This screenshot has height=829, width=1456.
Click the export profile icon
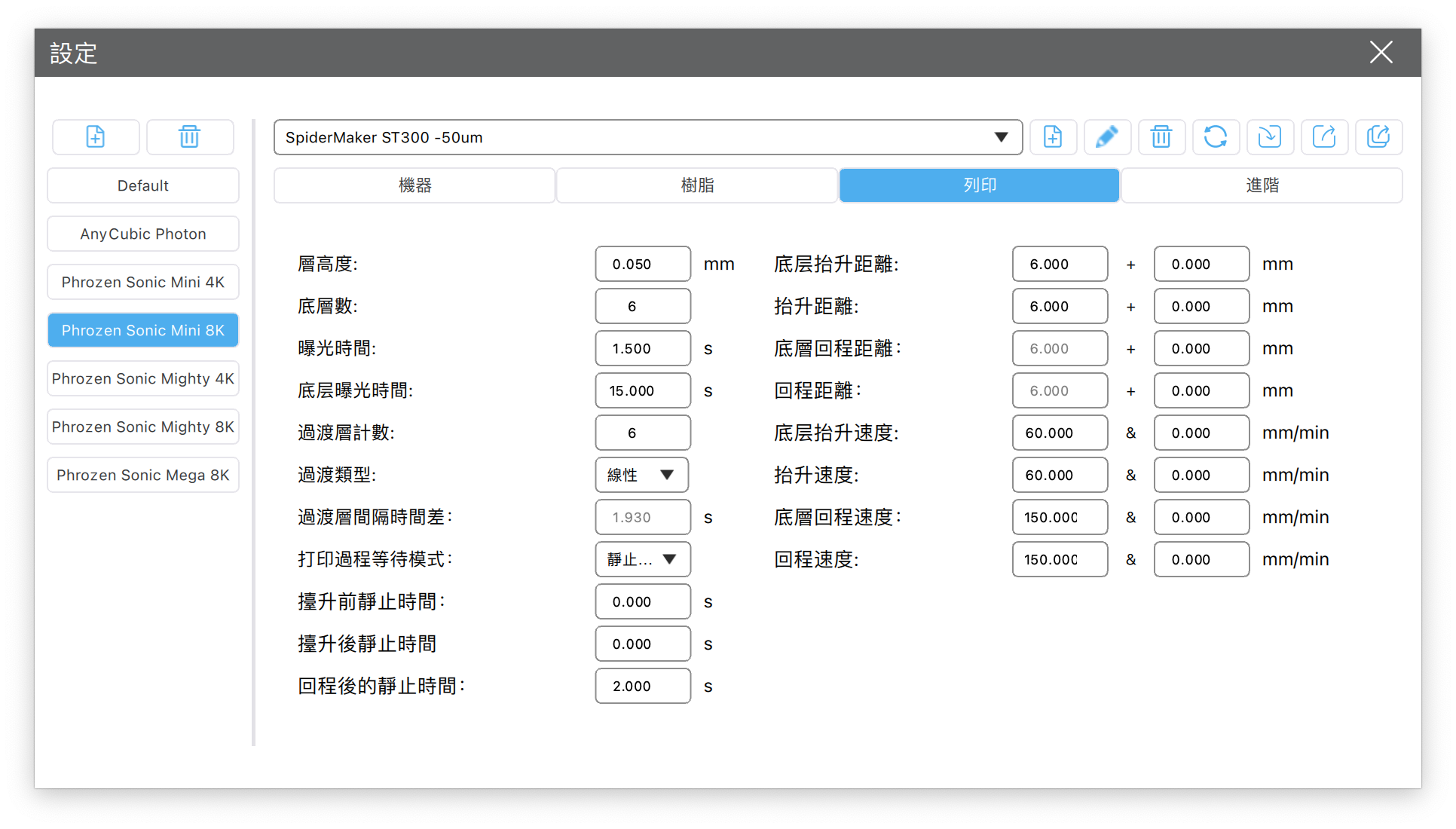click(x=1324, y=137)
